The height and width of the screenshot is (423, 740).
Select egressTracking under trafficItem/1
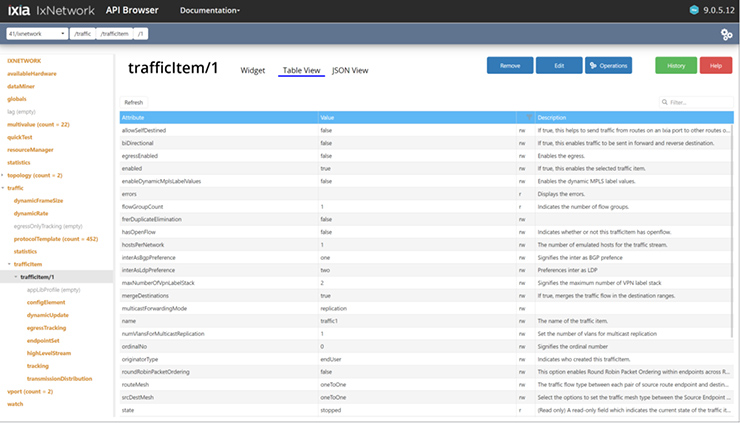(x=46, y=328)
